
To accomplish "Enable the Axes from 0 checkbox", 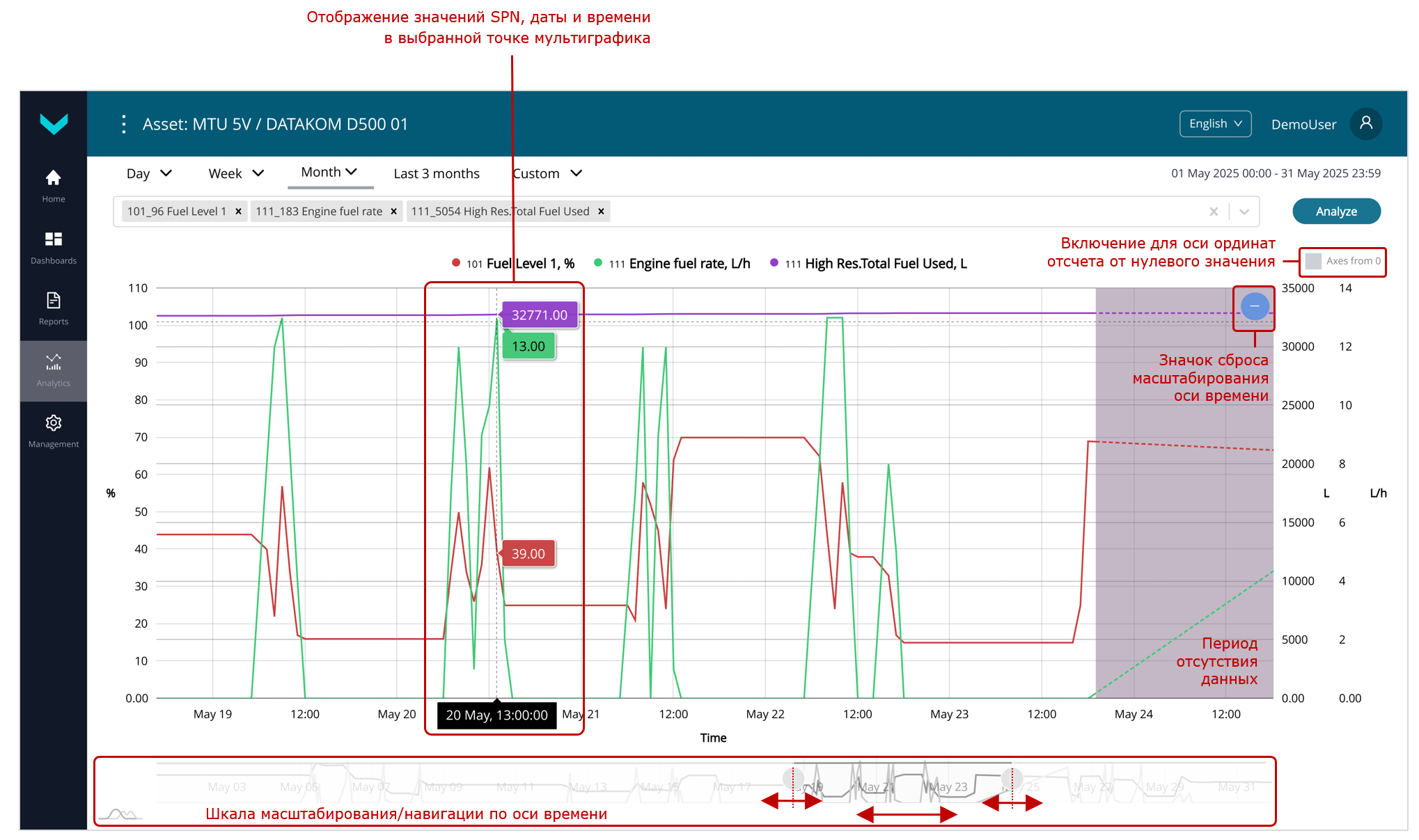I will [x=1313, y=261].
